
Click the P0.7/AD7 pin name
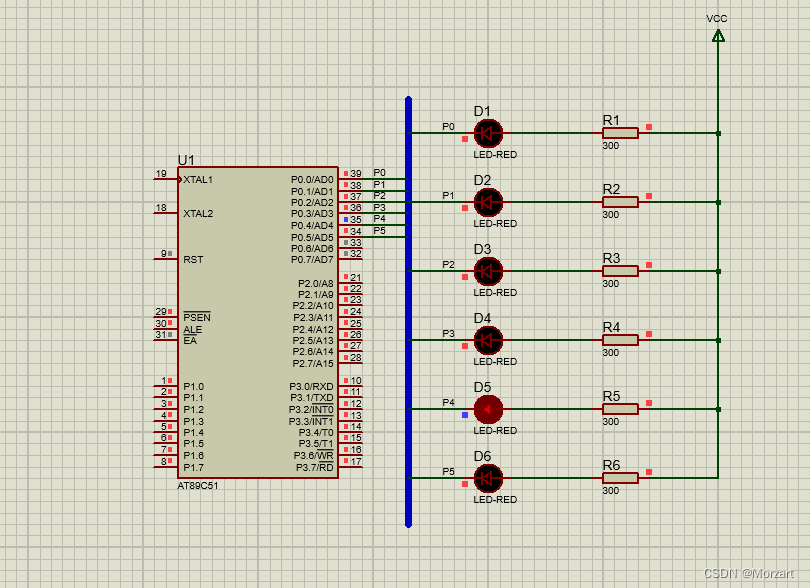(312, 259)
